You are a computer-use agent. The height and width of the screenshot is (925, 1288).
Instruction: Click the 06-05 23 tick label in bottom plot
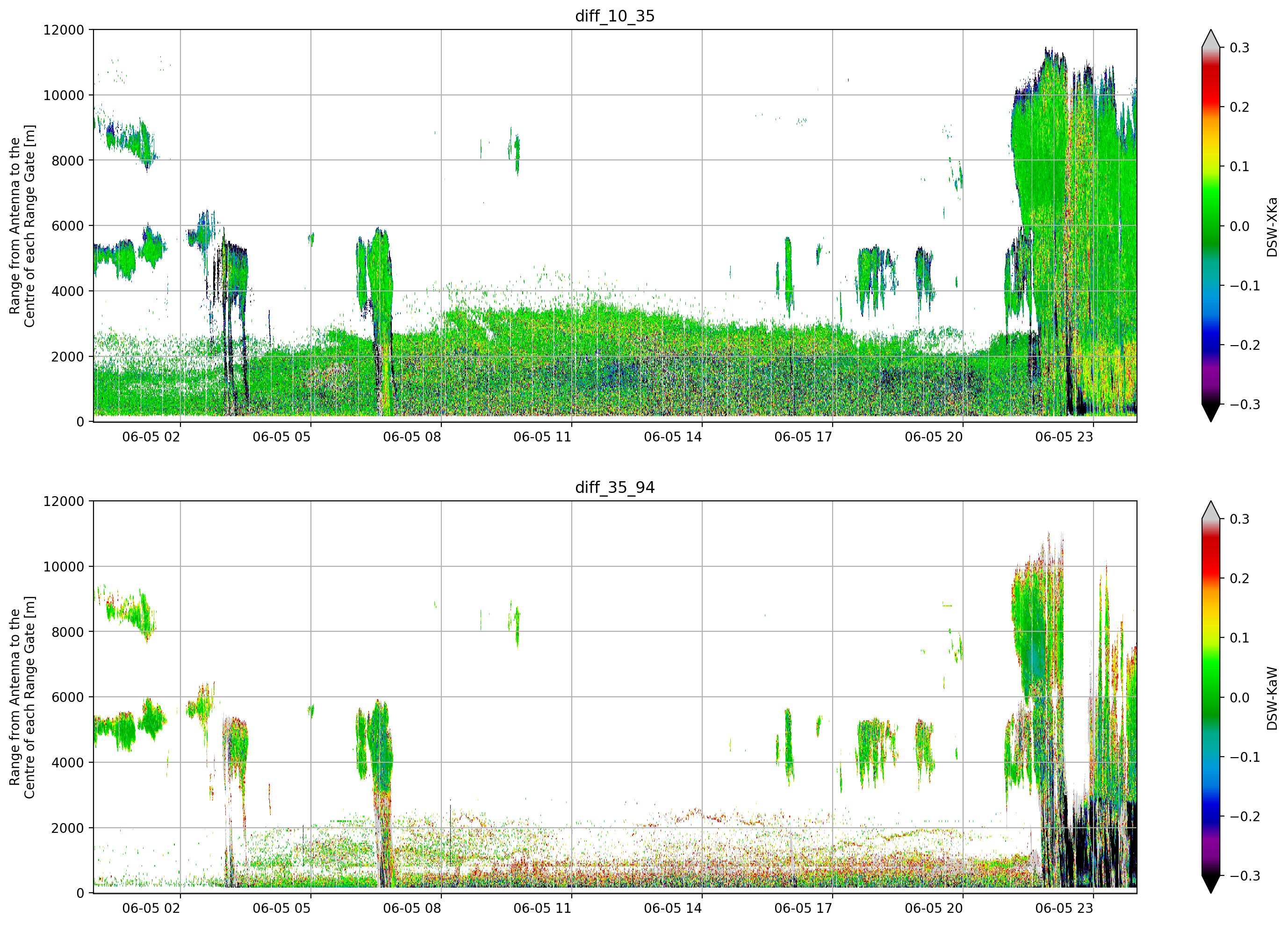click(1064, 908)
